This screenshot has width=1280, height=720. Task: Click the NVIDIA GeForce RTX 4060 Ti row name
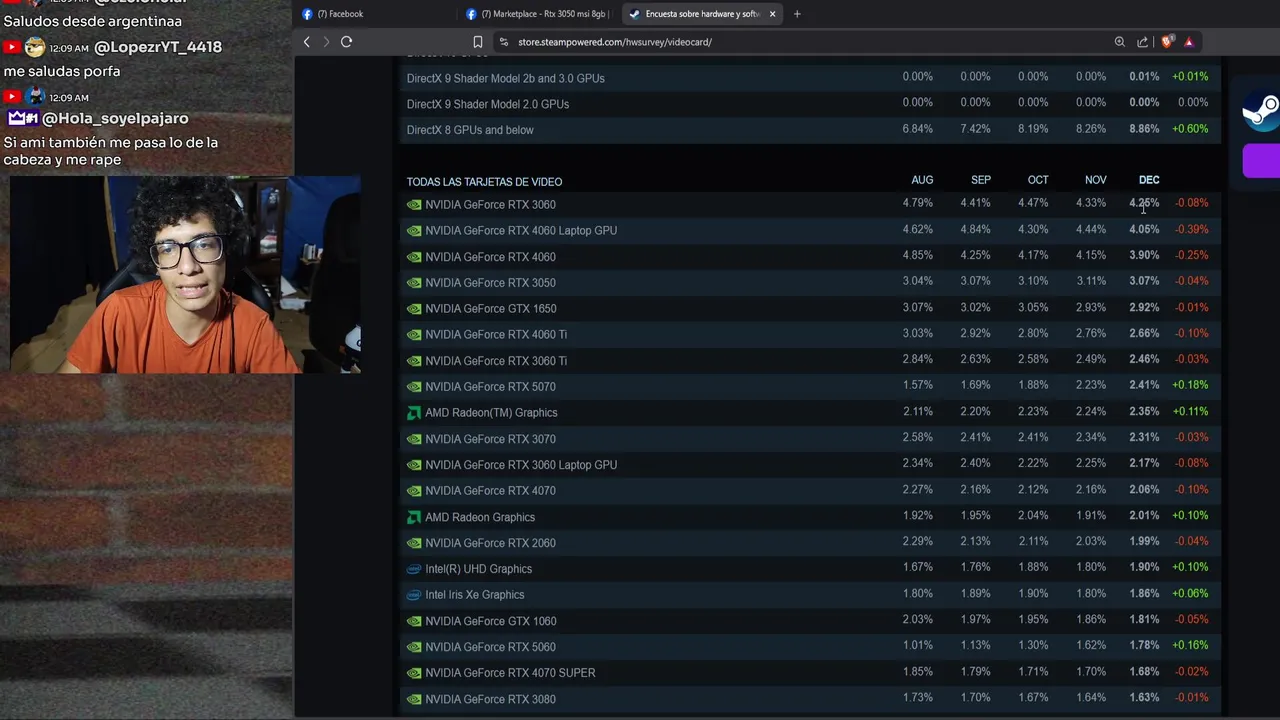point(496,335)
